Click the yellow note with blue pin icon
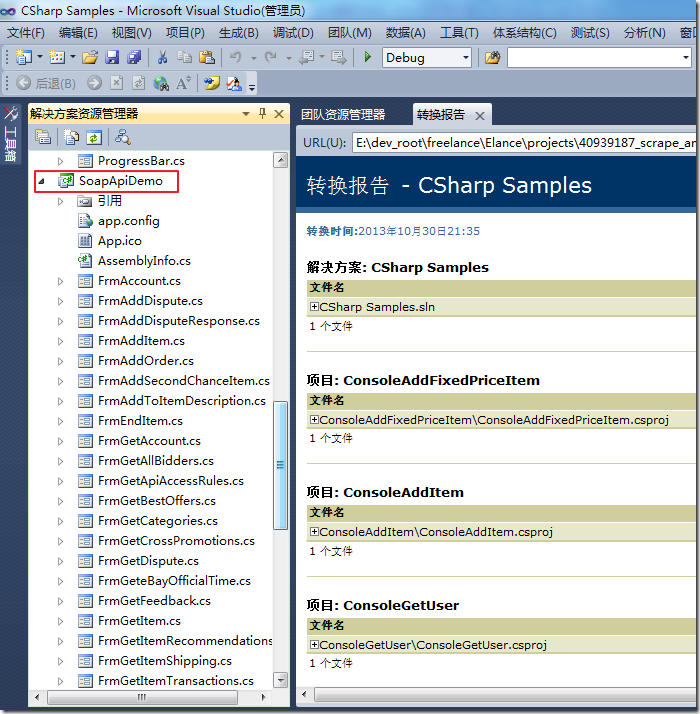 click(x=212, y=83)
